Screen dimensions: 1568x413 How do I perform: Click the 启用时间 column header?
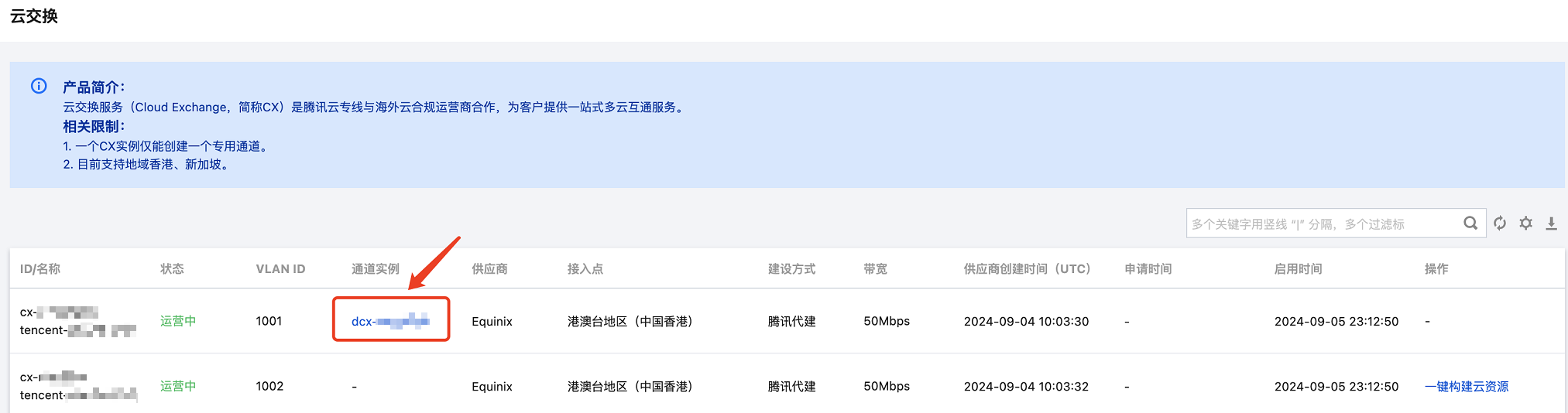click(x=1298, y=268)
